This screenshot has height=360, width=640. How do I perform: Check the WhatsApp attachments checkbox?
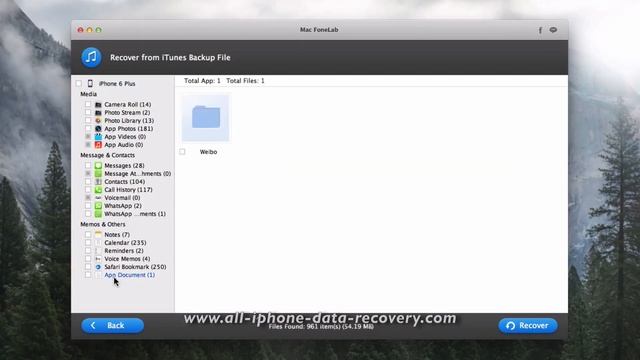click(x=88, y=214)
